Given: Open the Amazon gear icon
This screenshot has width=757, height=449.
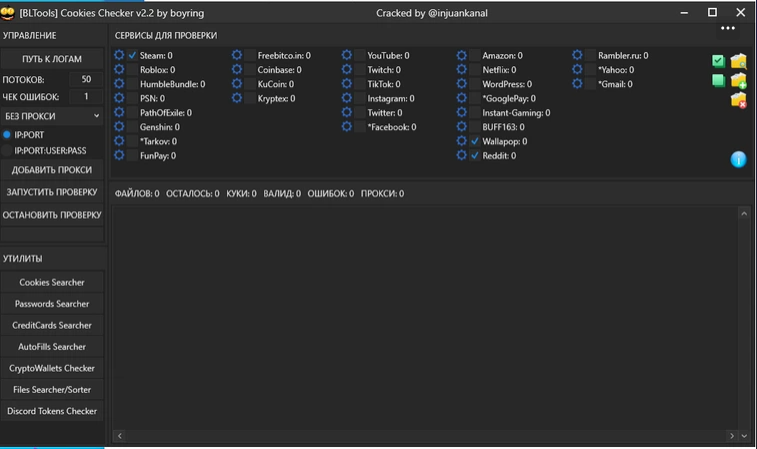Looking at the screenshot, I should (x=462, y=55).
